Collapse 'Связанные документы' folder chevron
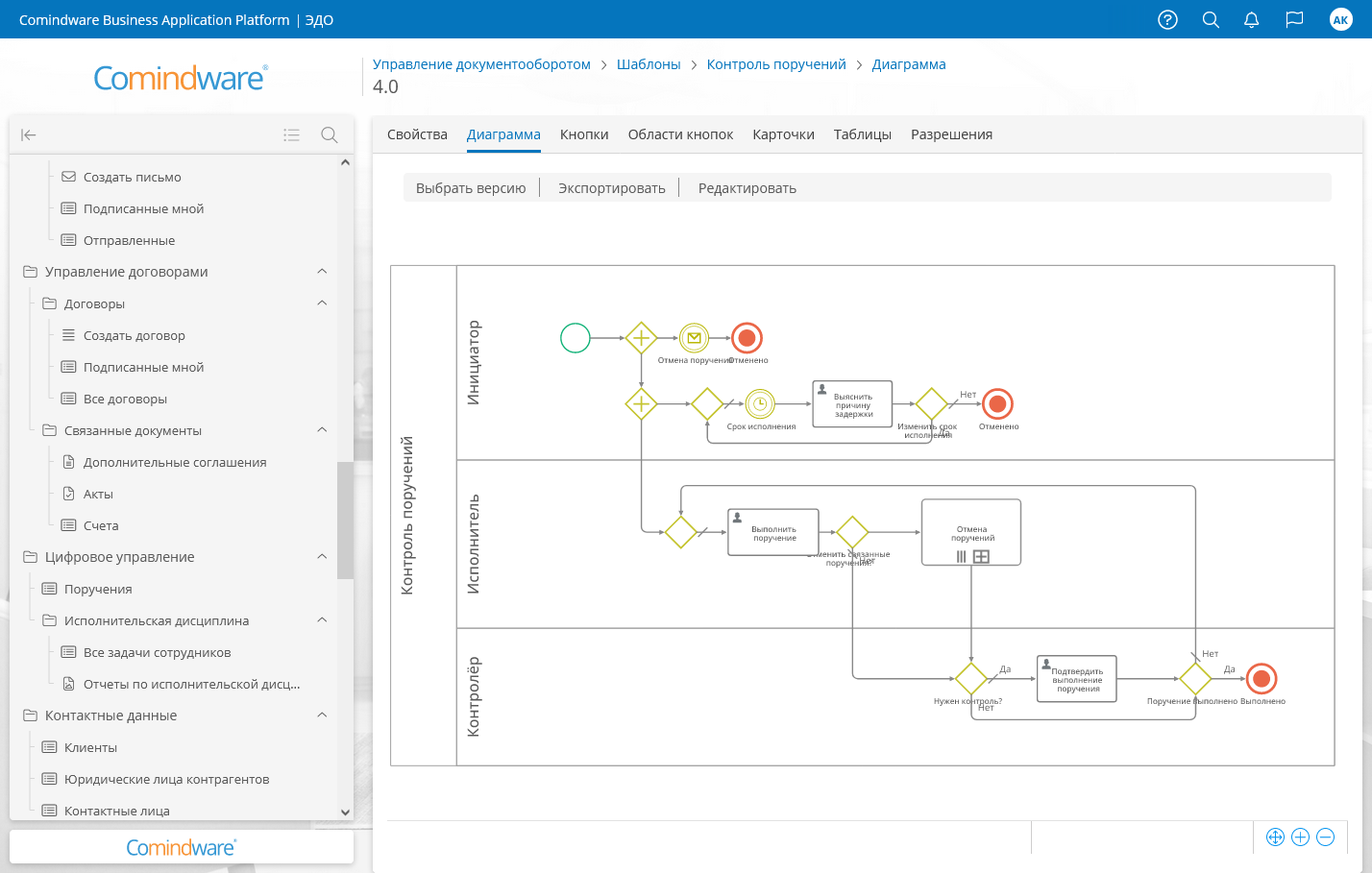Screen dimensions: 1372x873 coord(322,430)
